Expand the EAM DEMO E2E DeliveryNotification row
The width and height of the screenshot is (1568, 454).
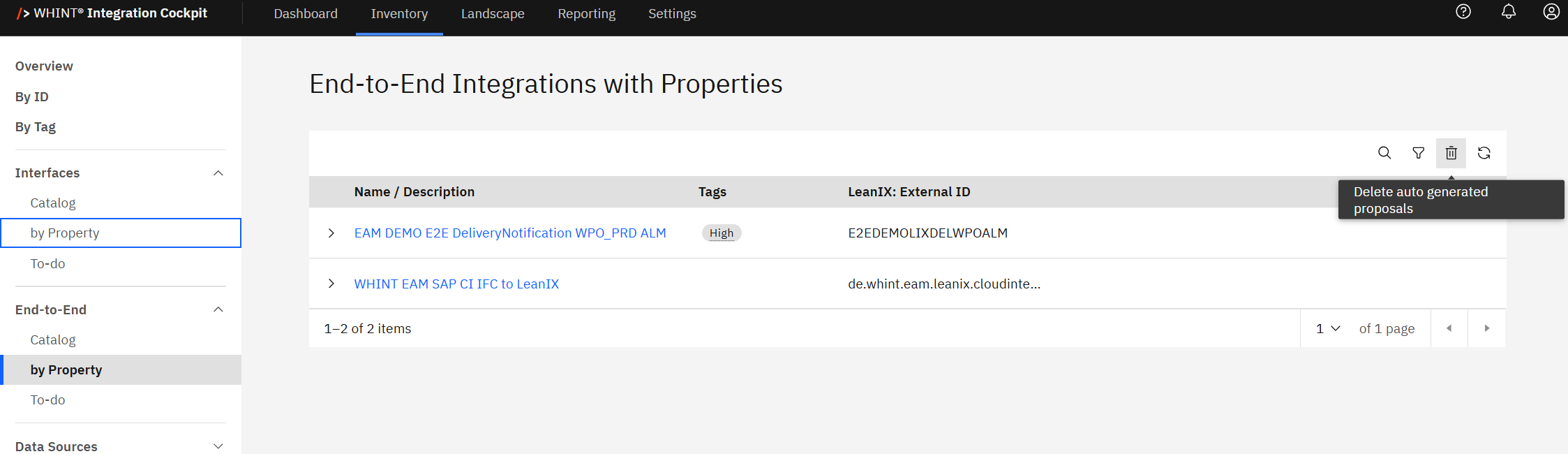click(x=331, y=233)
